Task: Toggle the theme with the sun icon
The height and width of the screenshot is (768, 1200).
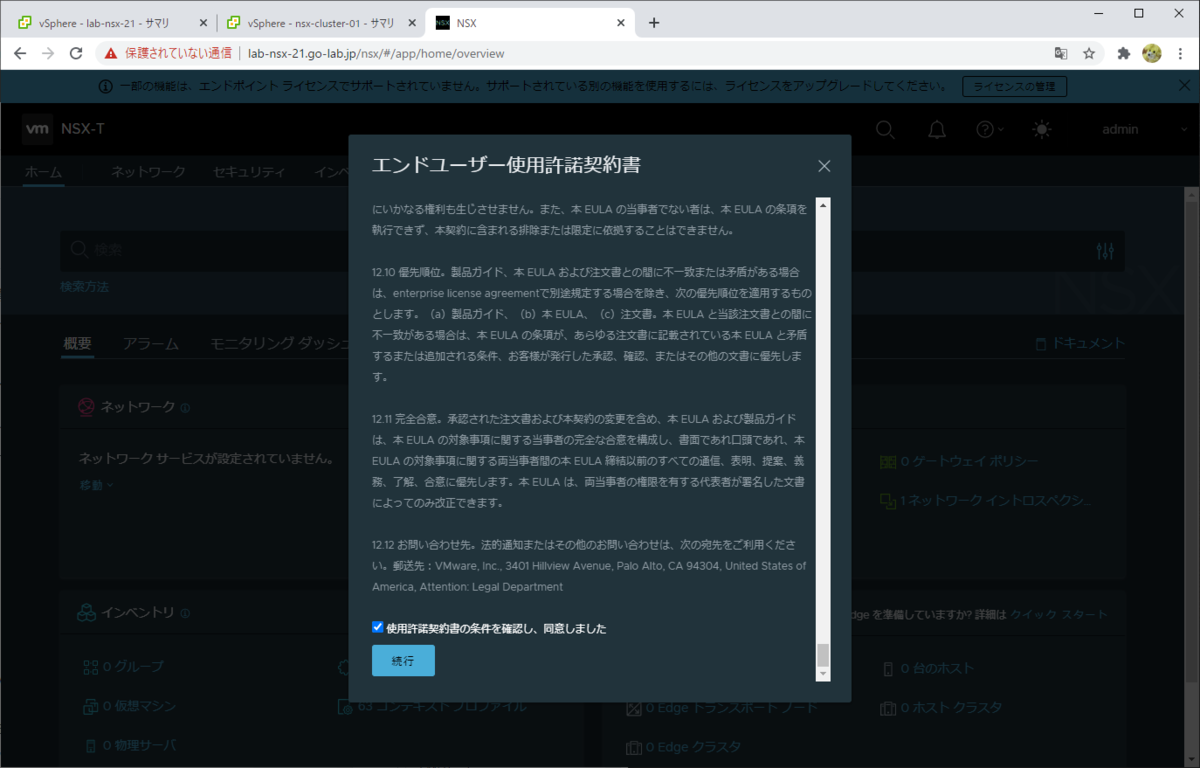Action: pos(1041,129)
